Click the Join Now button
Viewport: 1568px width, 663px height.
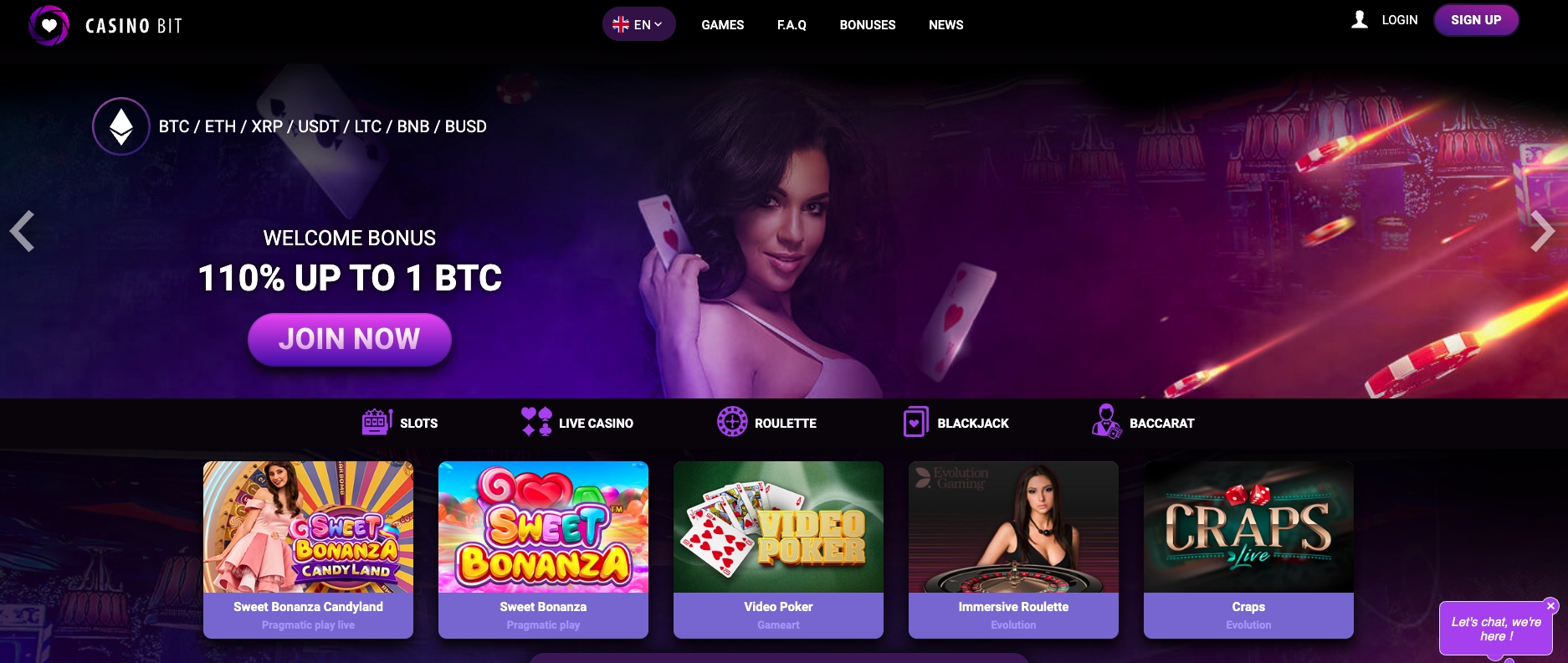[x=350, y=339]
